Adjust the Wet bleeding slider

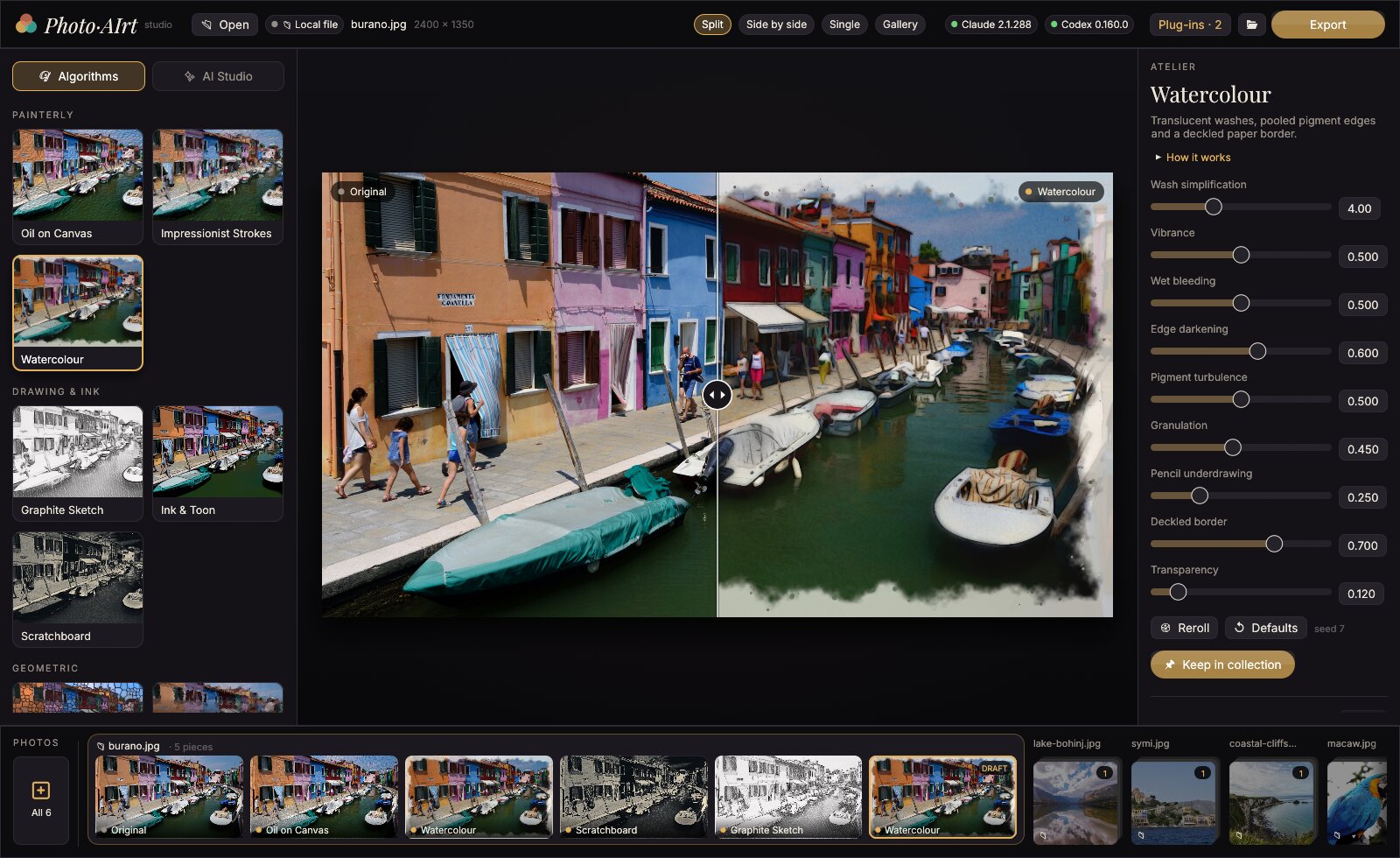pyautogui.click(x=1241, y=303)
